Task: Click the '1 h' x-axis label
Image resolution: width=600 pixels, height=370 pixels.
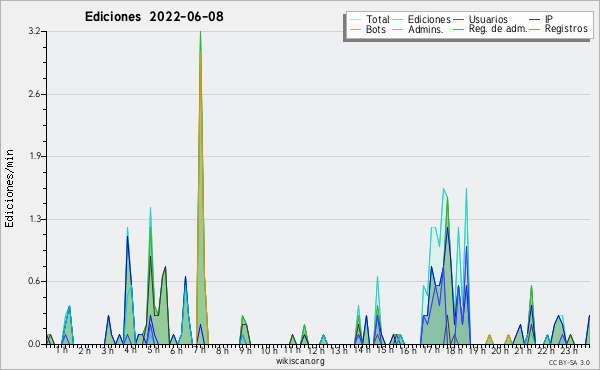Action: click(62, 350)
